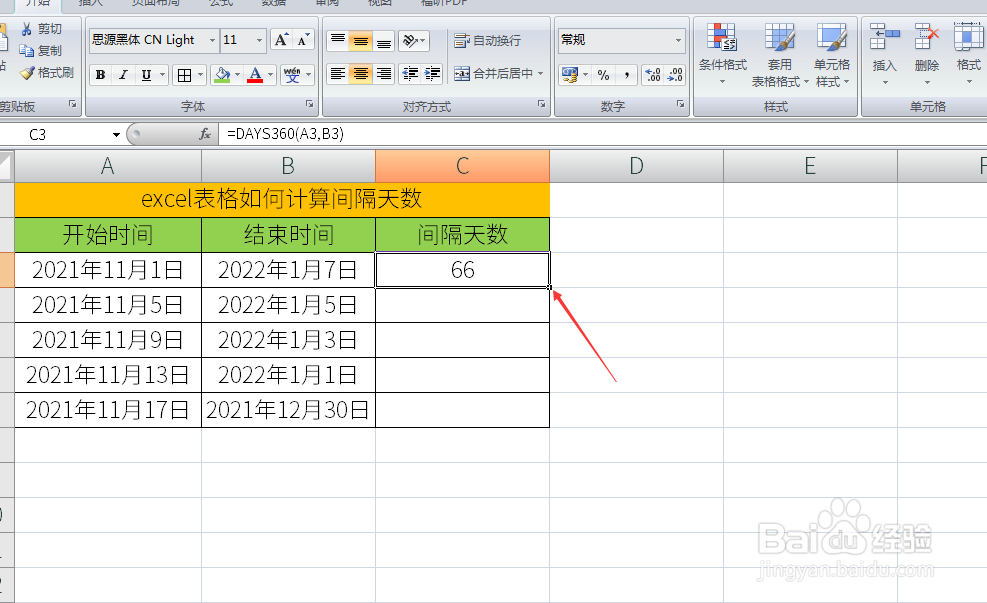Open clipboard group dialog launcher
The height and width of the screenshot is (603, 987).
pos(72,104)
